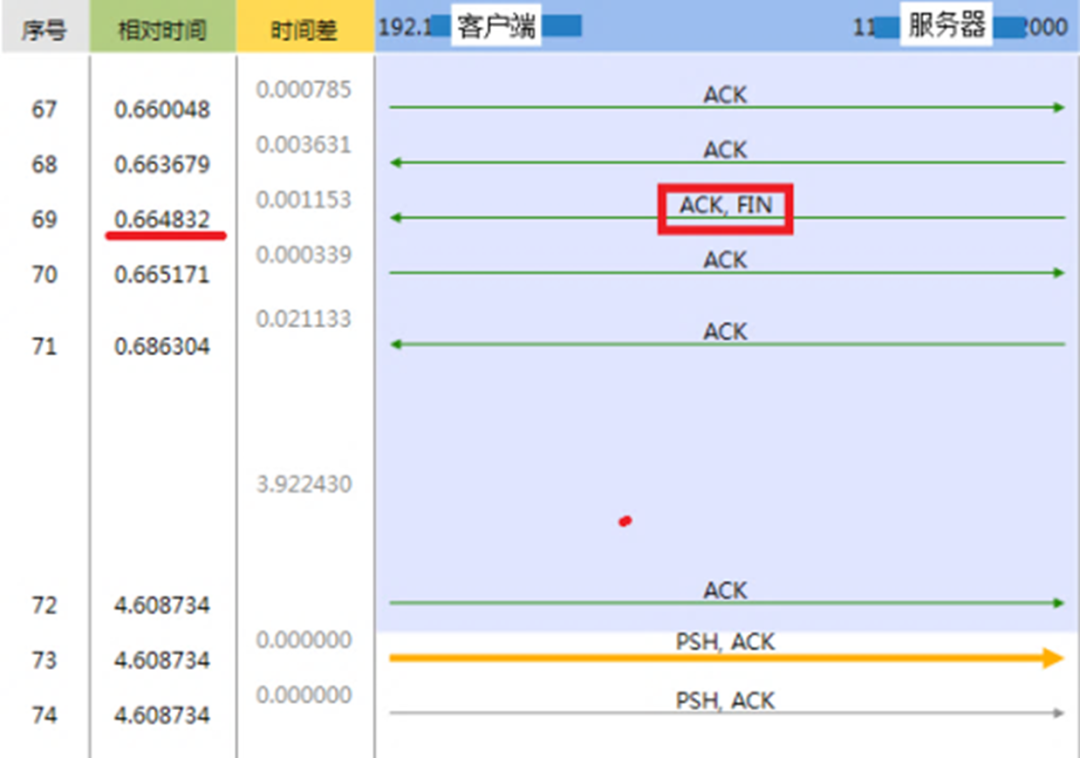Select sequence number 69

click(44, 220)
